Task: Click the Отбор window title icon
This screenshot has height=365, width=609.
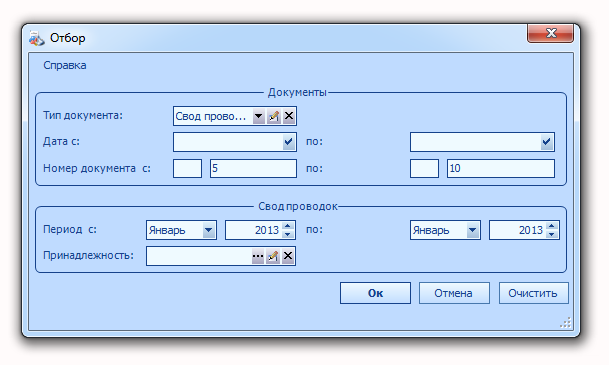Action: 37,38
